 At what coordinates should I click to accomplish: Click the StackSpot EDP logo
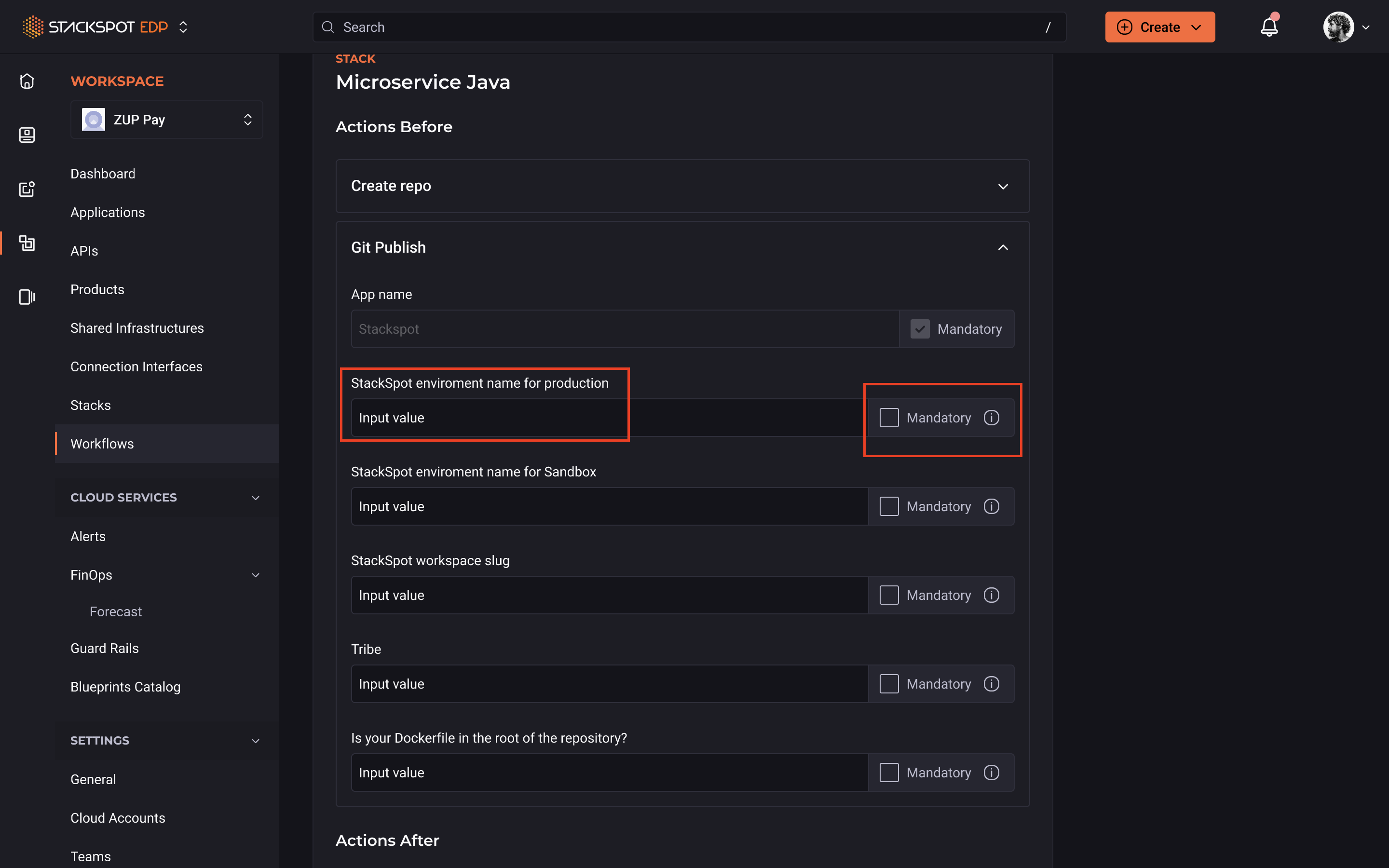point(95,27)
